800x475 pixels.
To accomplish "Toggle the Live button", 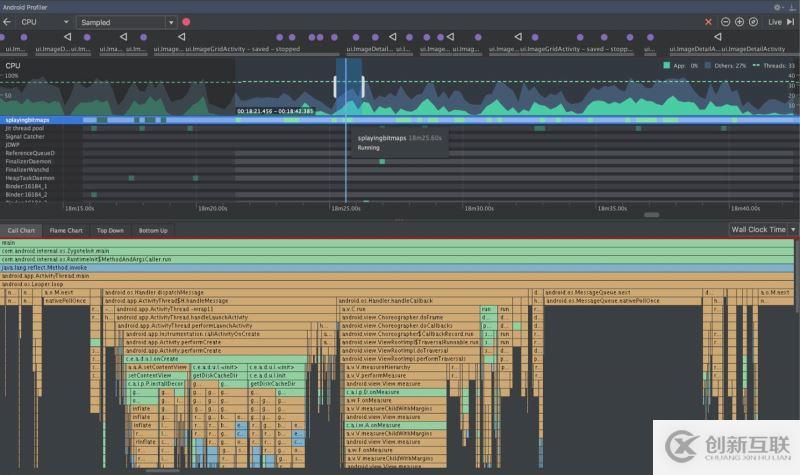I will tap(774, 21).
